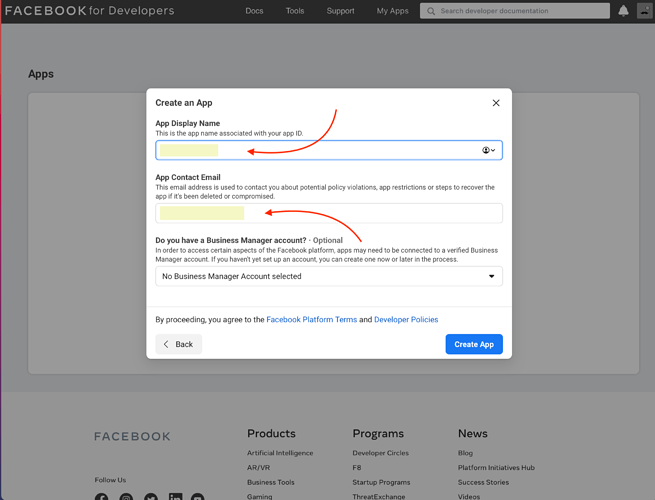This screenshot has height=500, width=655.
Task: Close the Create an App dialog
Action: [x=496, y=103]
